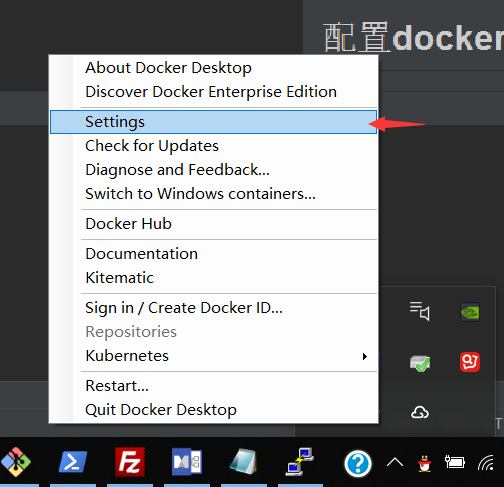Open the Notepad taskbar icon
The width and height of the screenshot is (504, 487).
pyautogui.click(x=244, y=461)
